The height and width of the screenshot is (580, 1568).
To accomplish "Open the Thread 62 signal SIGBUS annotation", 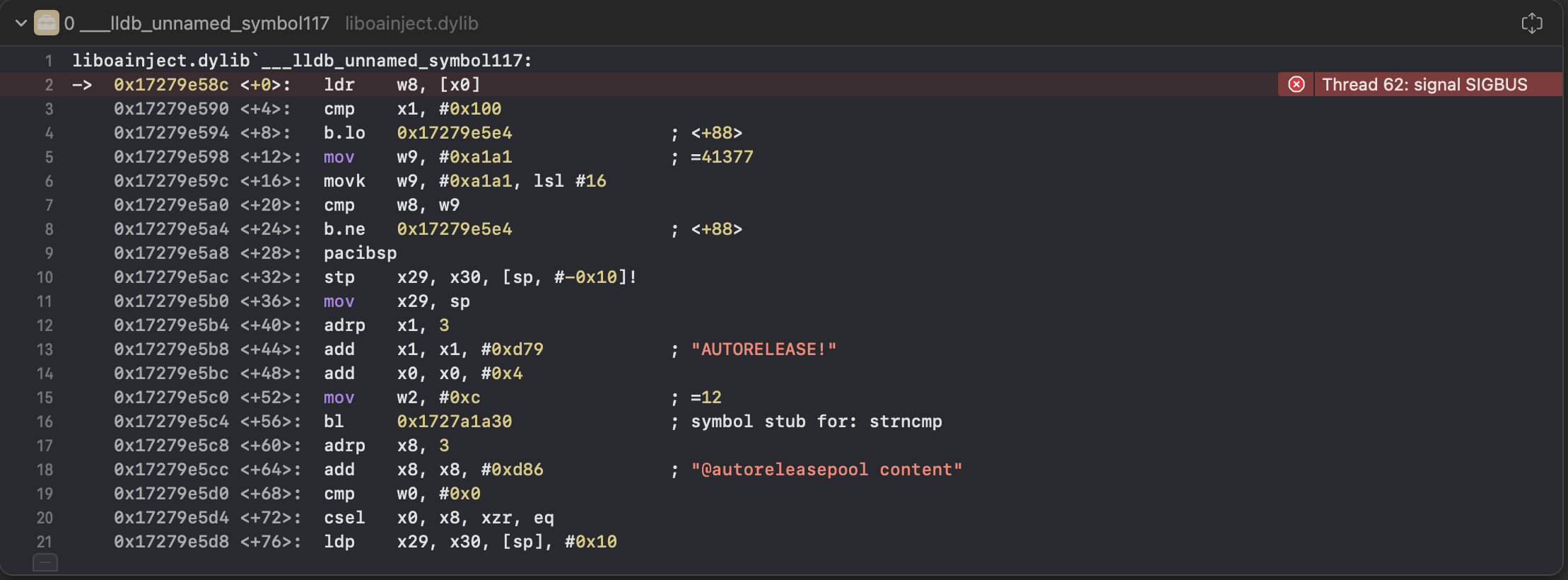I will pos(1424,85).
